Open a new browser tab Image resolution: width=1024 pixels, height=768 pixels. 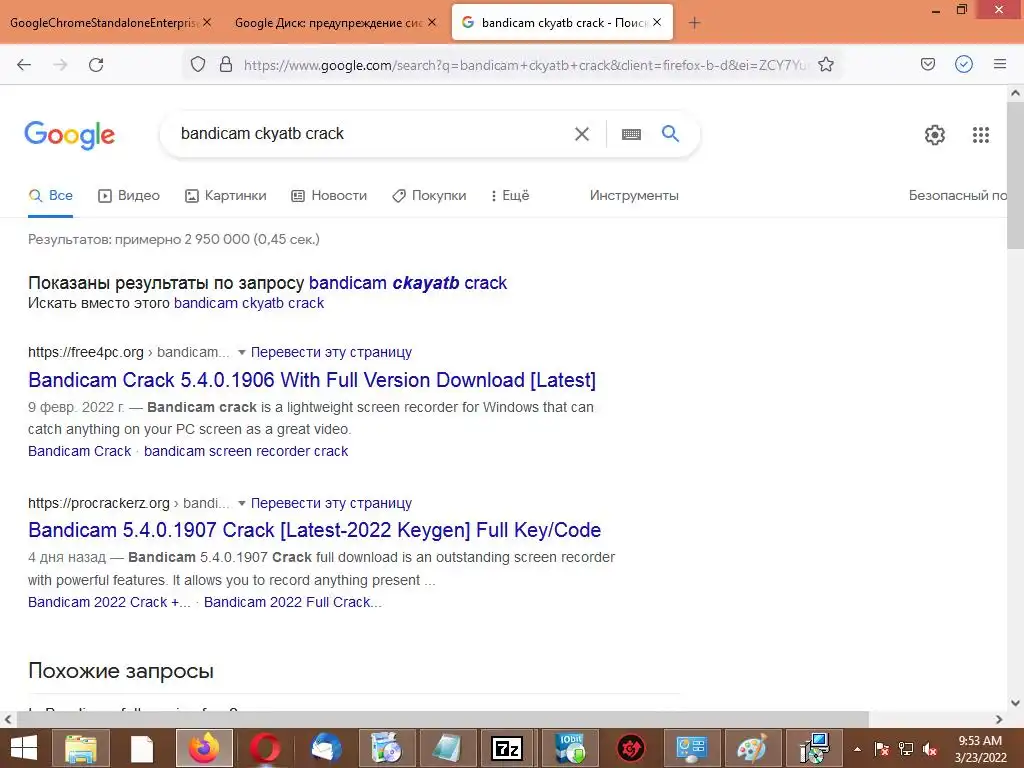pyautogui.click(x=695, y=23)
